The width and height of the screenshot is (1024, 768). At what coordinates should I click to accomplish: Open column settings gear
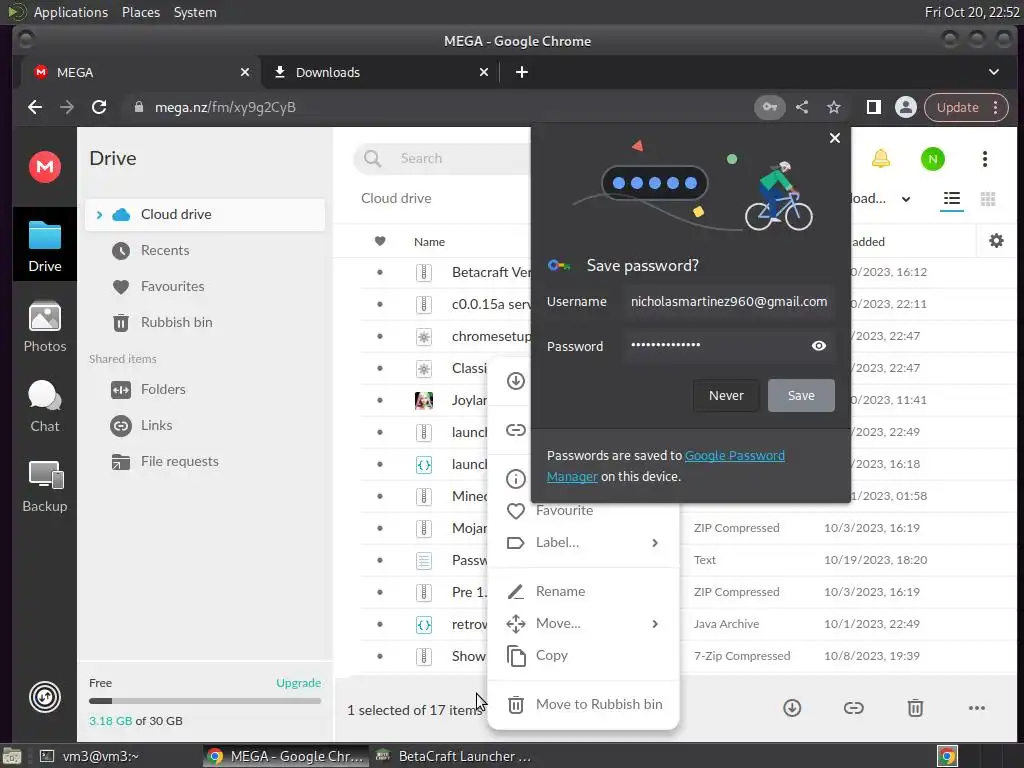tap(996, 241)
